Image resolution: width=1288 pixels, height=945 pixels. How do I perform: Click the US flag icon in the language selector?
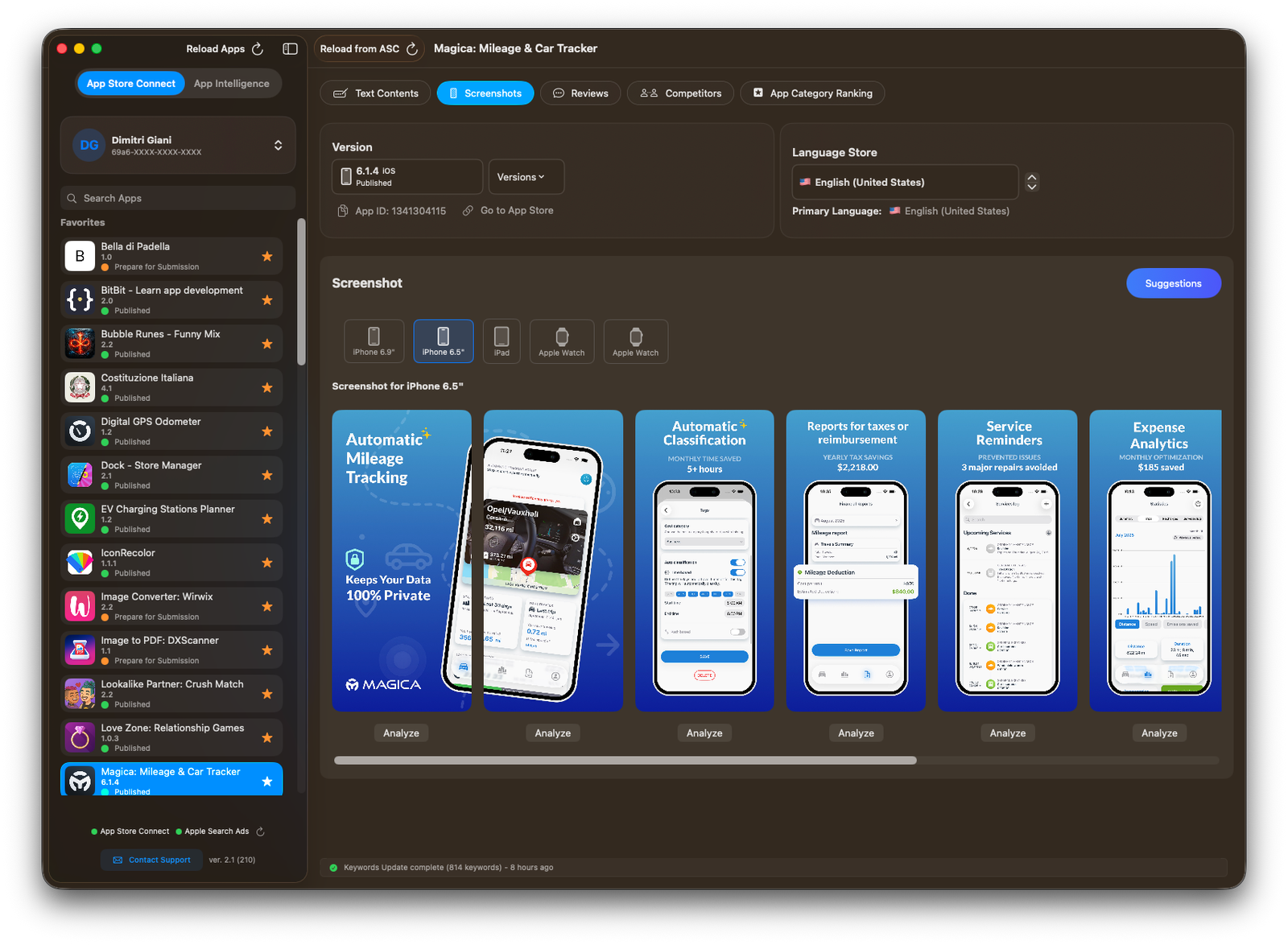[805, 182]
